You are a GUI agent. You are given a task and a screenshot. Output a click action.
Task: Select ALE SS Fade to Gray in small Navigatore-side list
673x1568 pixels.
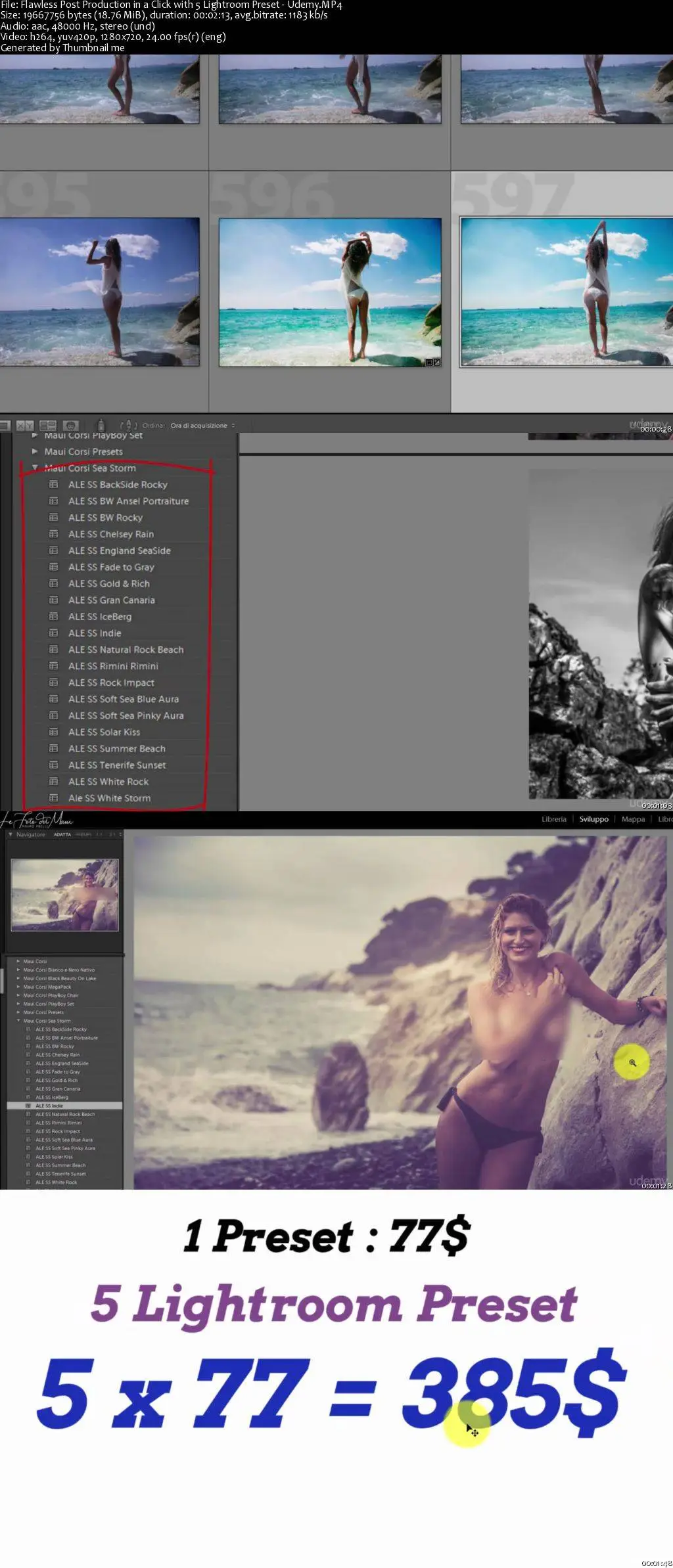tap(64, 1071)
